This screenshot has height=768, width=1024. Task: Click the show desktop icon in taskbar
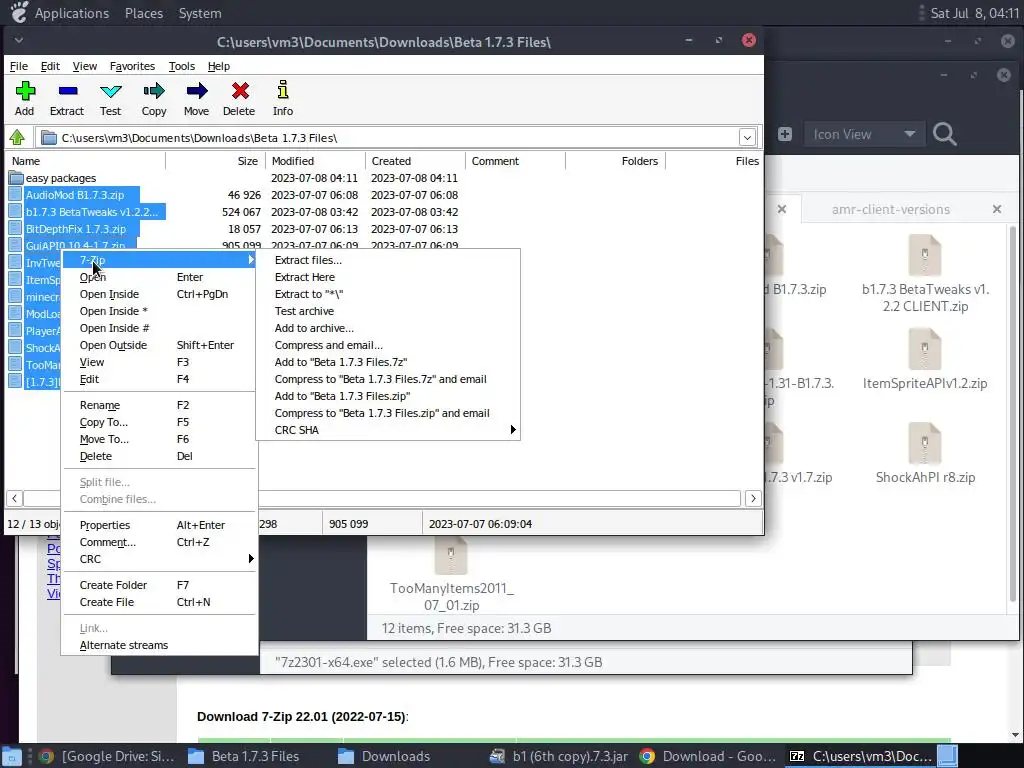(x=11, y=756)
